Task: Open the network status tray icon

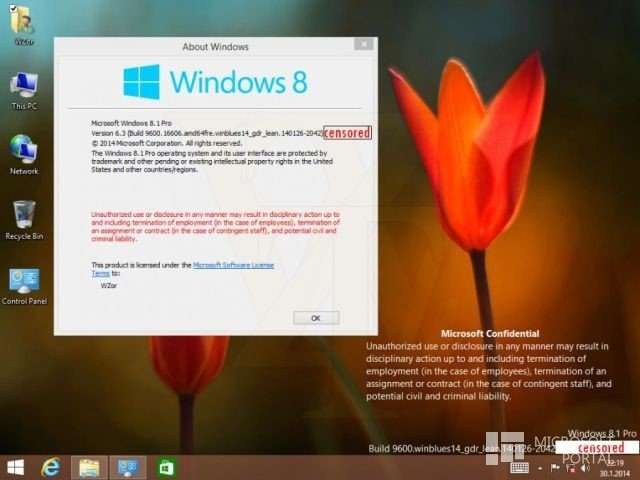Action: point(571,468)
